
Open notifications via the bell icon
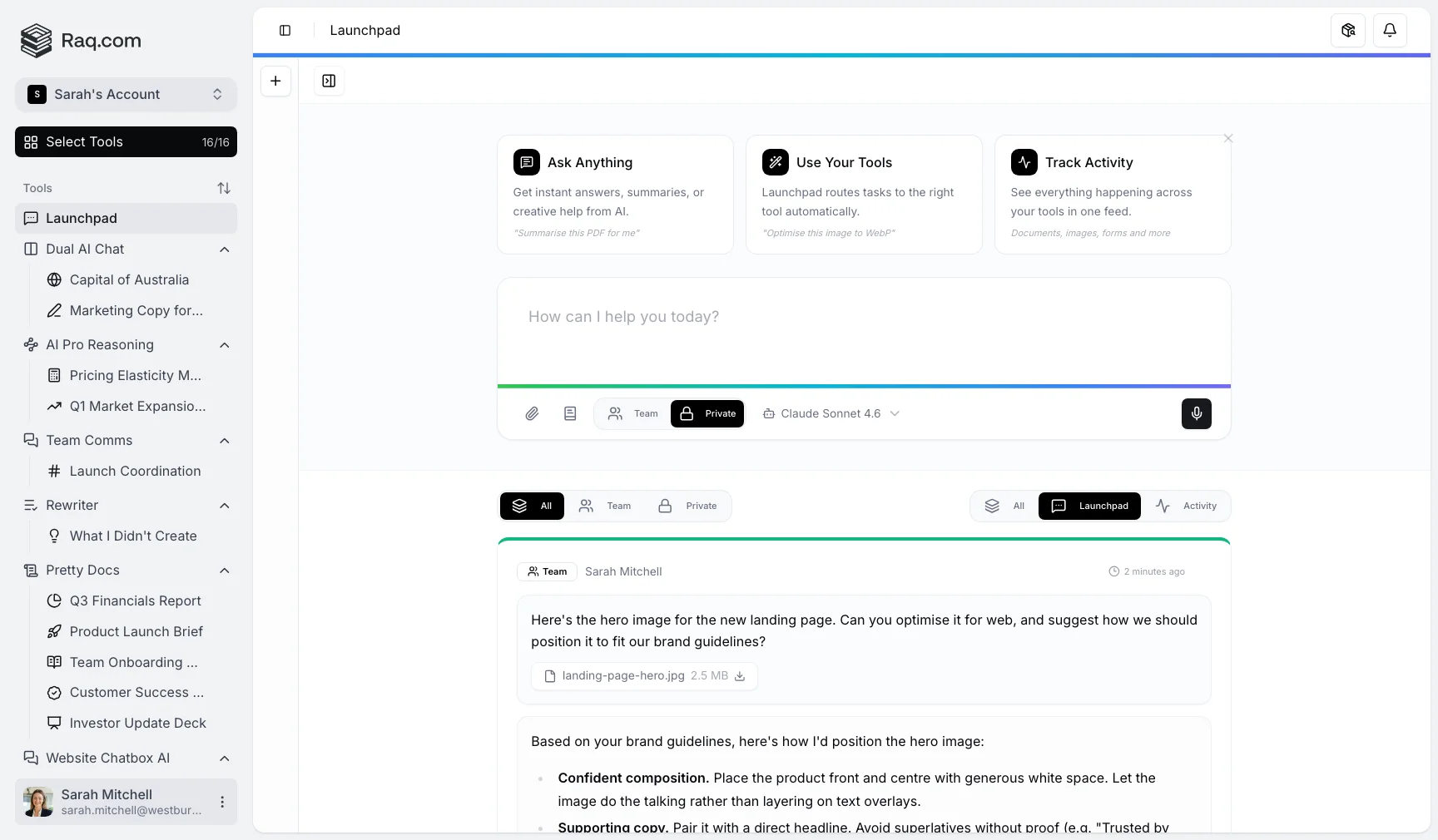1389,31
